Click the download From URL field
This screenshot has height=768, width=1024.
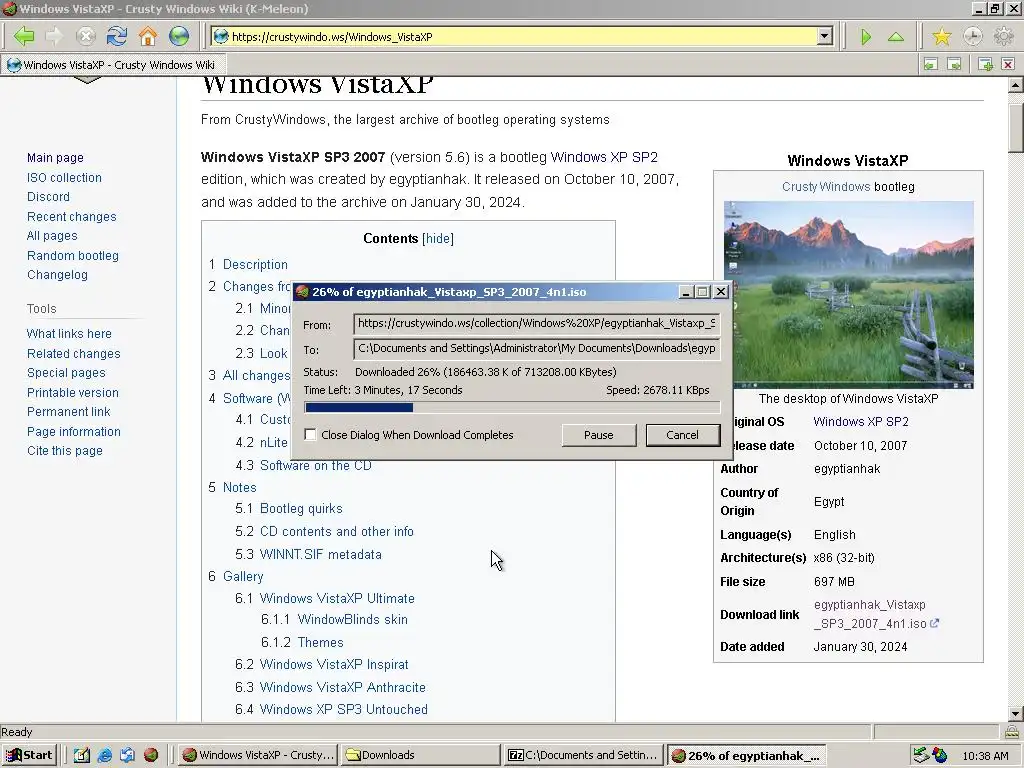pos(537,324)
